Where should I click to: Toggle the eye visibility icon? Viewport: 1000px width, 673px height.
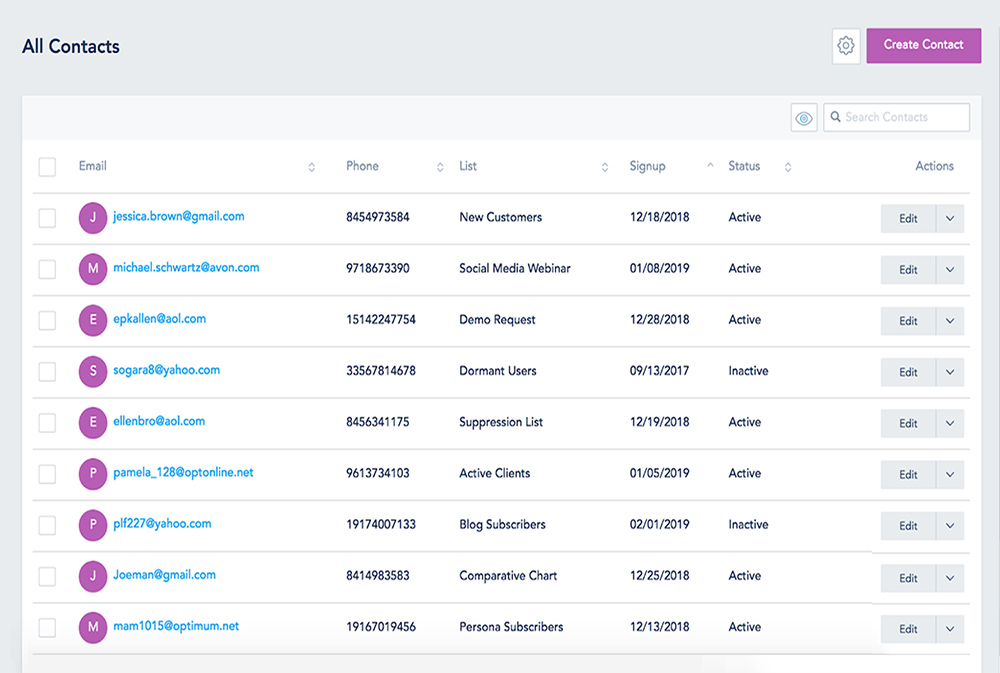click(804, 118)
